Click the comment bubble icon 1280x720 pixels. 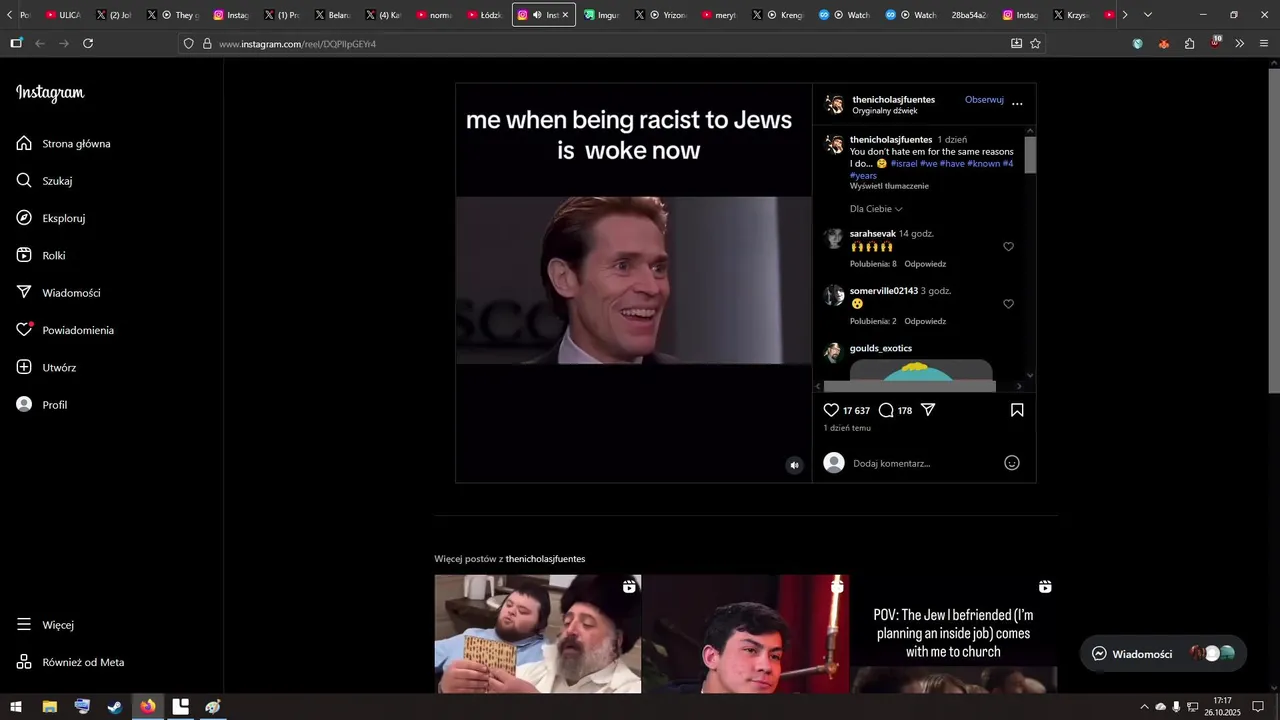[x=886, y=410]
